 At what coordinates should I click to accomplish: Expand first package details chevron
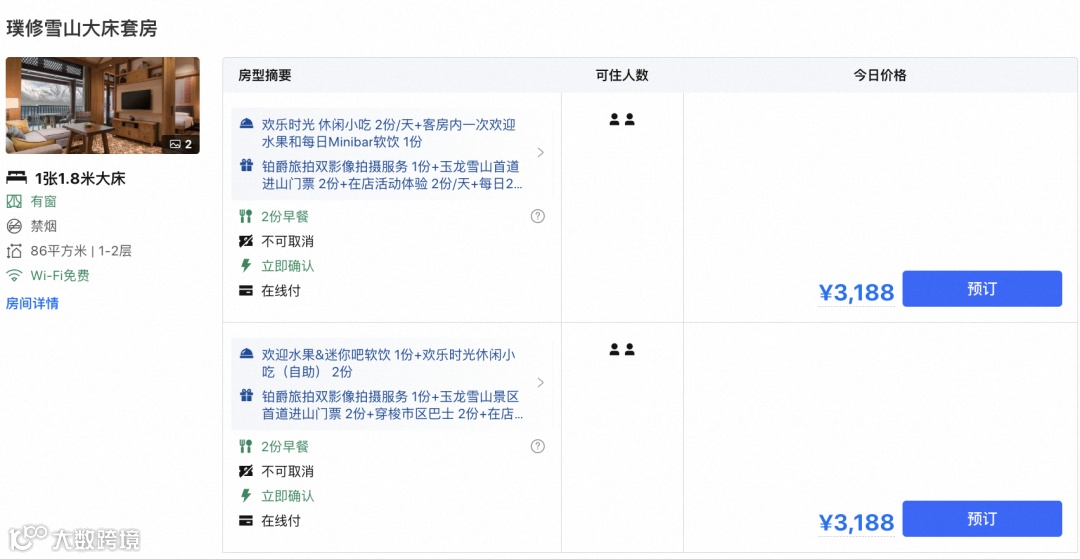[x=541, y=153]
